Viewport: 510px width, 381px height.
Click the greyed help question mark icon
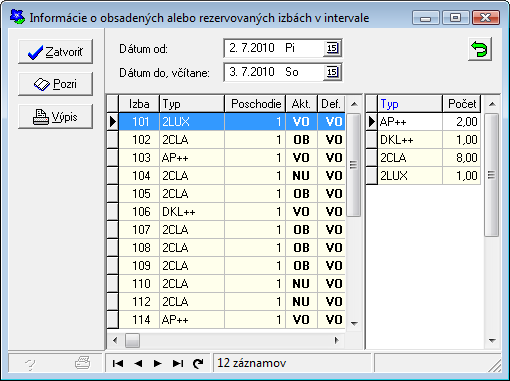pos(30,364)
